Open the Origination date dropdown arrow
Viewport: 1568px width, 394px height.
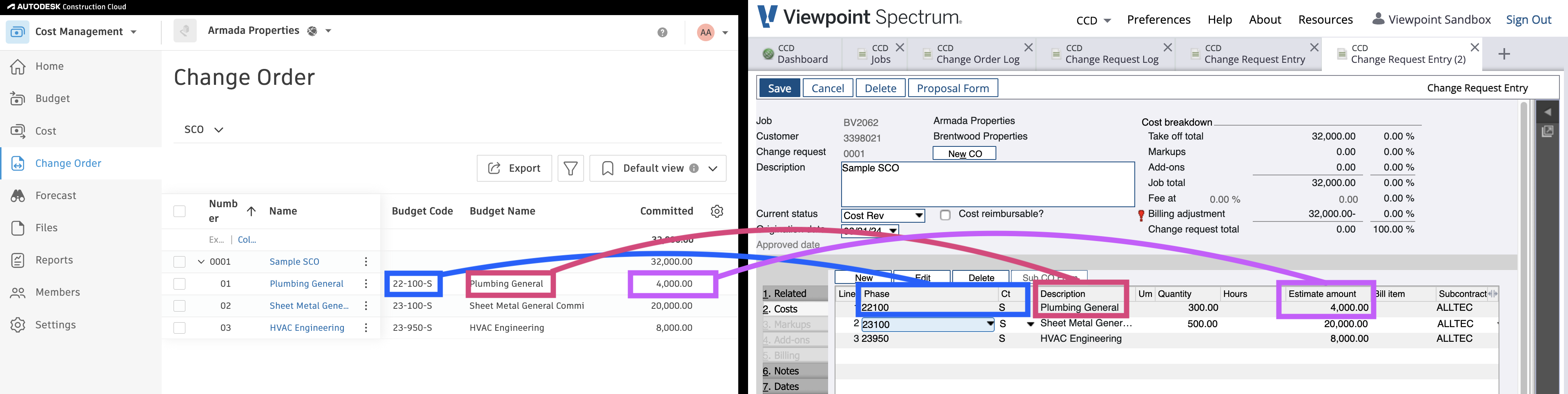pos(893,230)
